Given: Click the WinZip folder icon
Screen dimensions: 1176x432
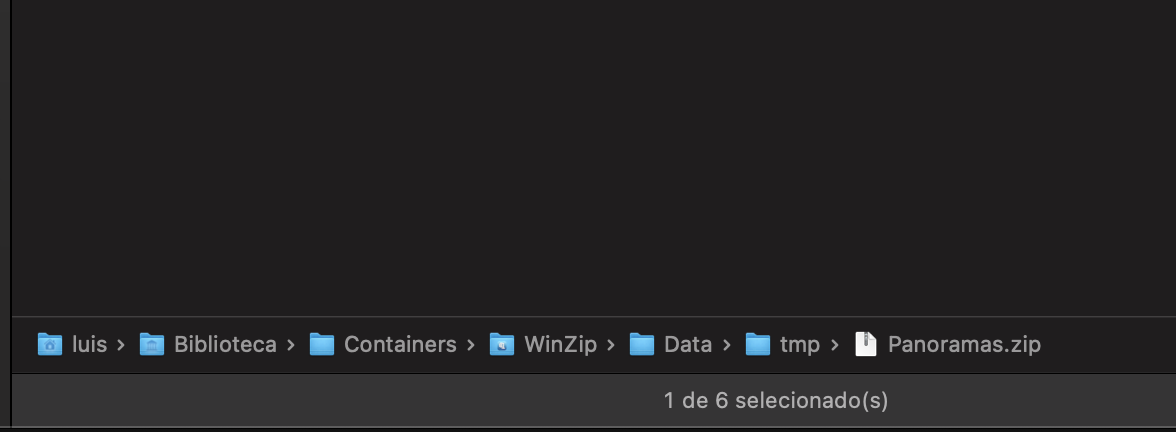Looking at the screenshot, I should 501,345.
